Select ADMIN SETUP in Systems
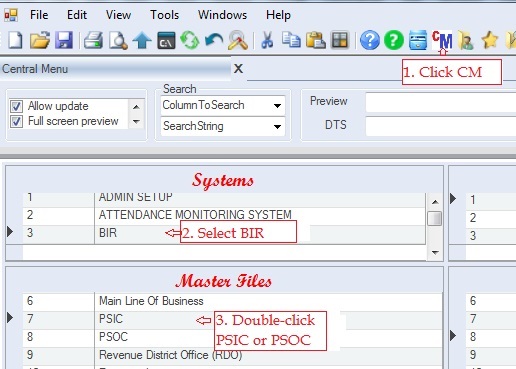 [224, 199]
